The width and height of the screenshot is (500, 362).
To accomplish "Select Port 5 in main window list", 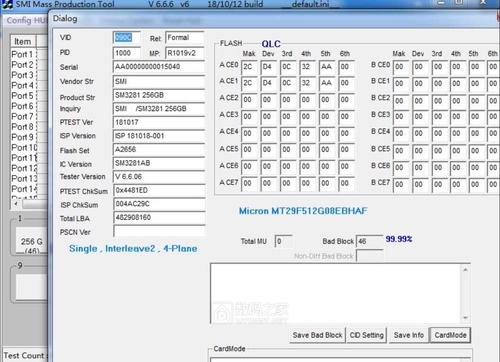I will [x=22, y=96].
